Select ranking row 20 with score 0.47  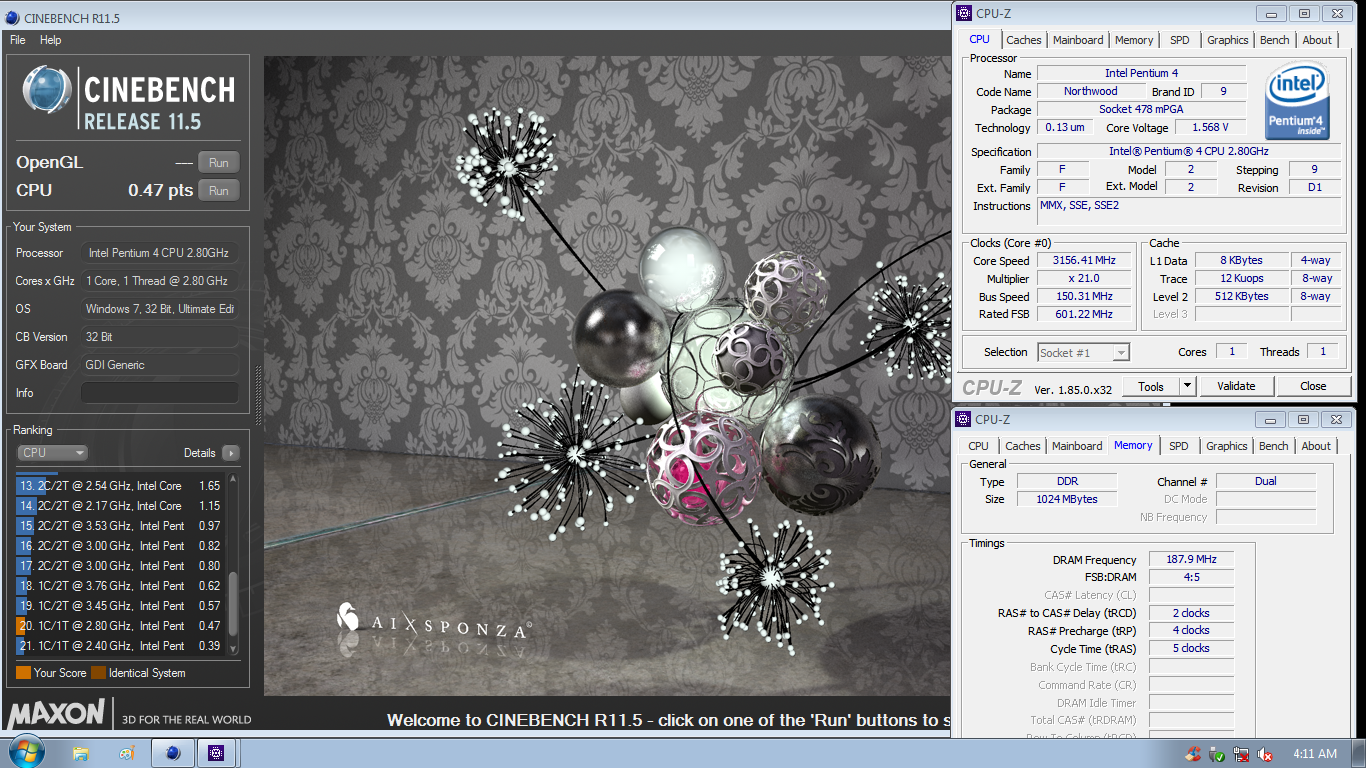[x=120, y=626]
